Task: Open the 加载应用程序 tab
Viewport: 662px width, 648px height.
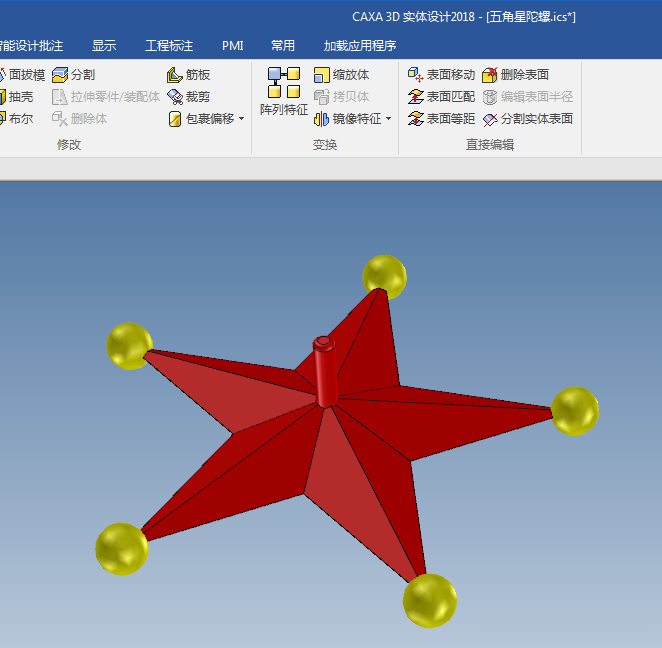Action: tap(360, 46)
